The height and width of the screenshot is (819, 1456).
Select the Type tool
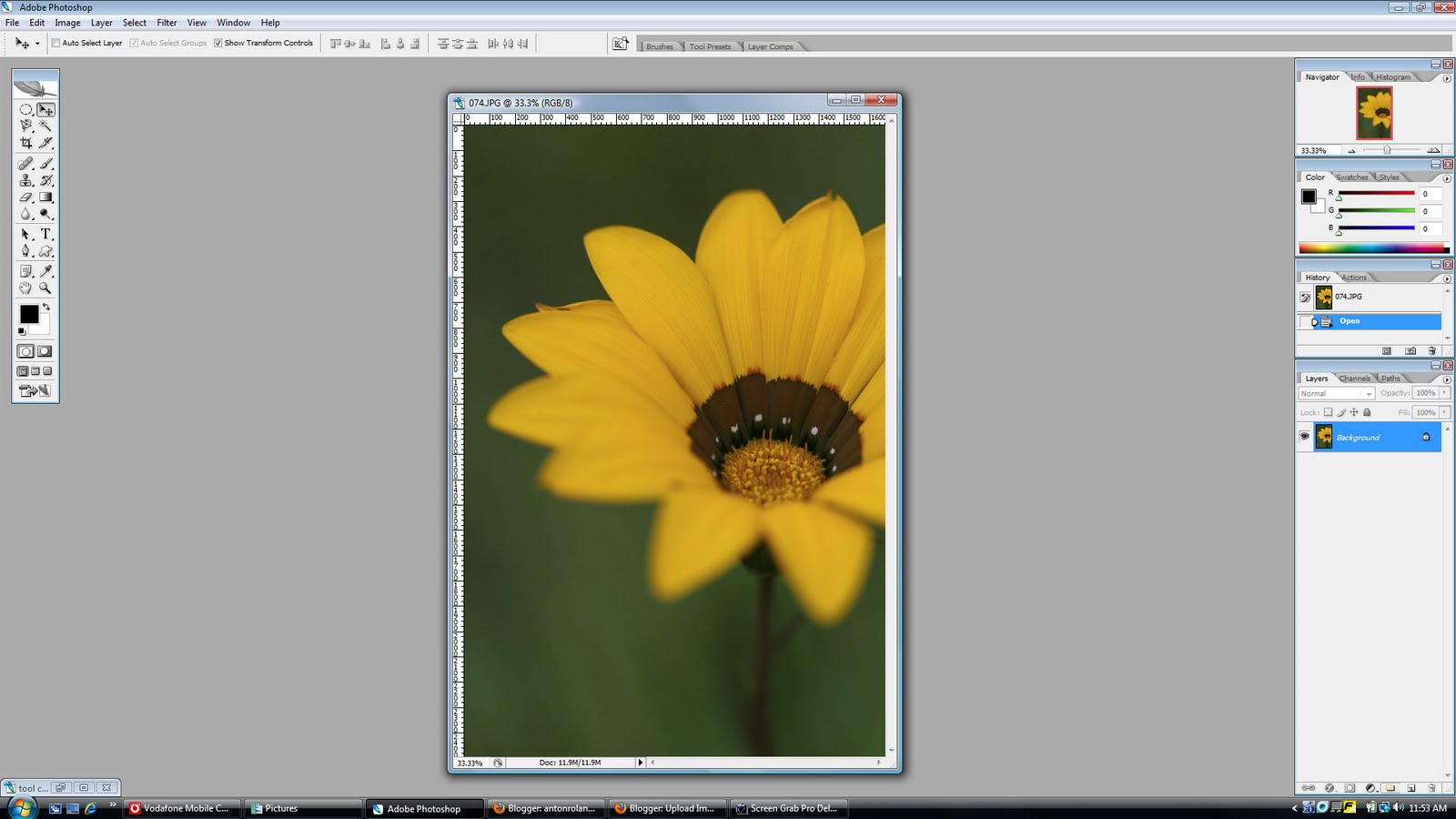tap(45, 235)
